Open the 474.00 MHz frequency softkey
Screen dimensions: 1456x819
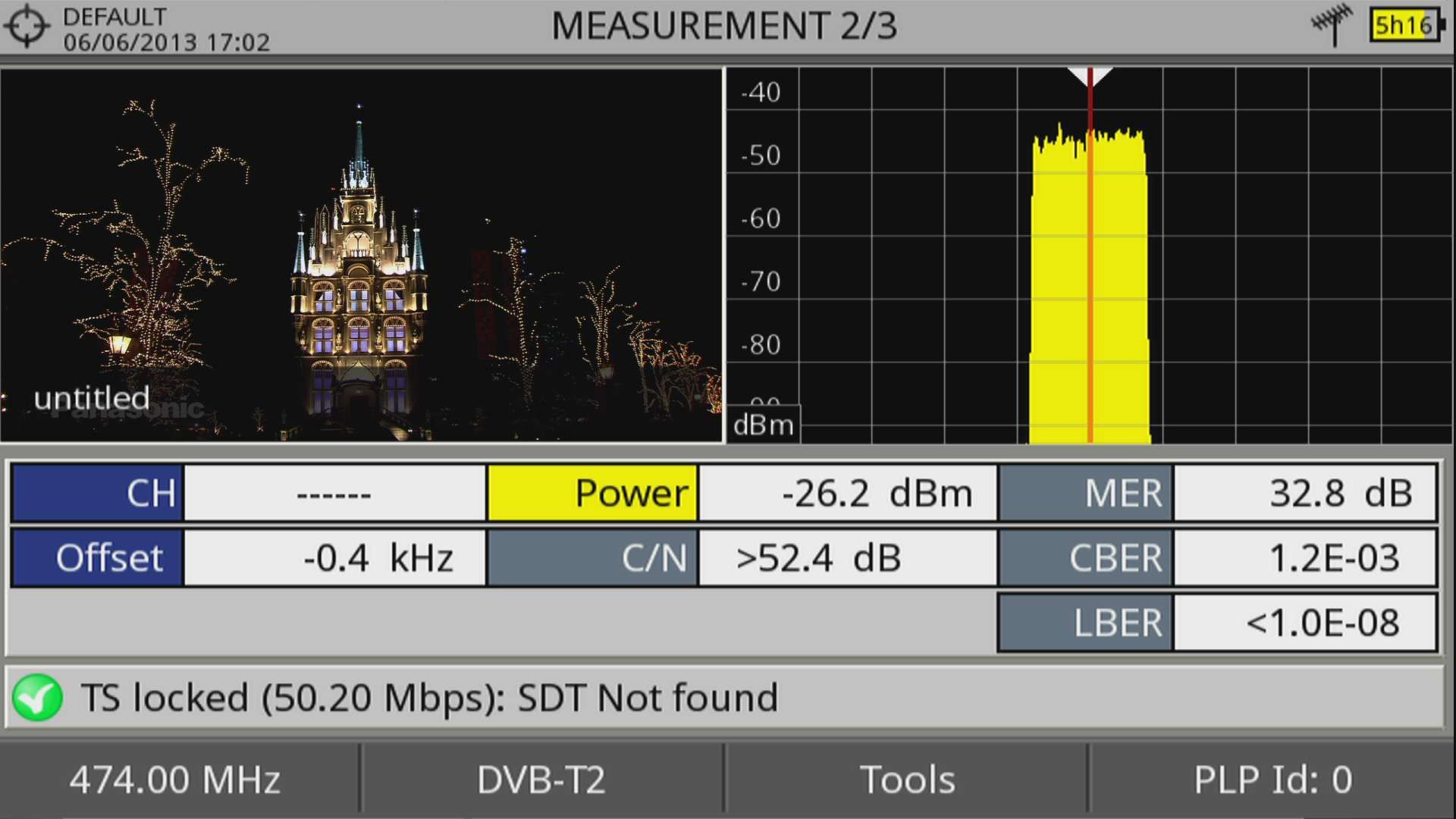(x=175, y=780)
